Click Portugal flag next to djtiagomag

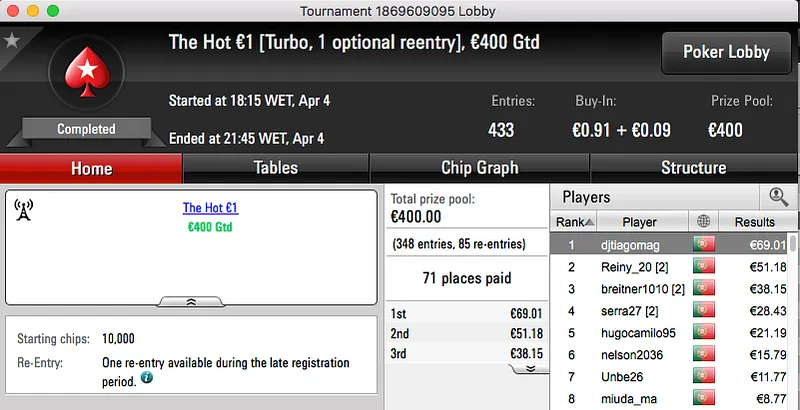pyautogui.click(x=704, y=245)
